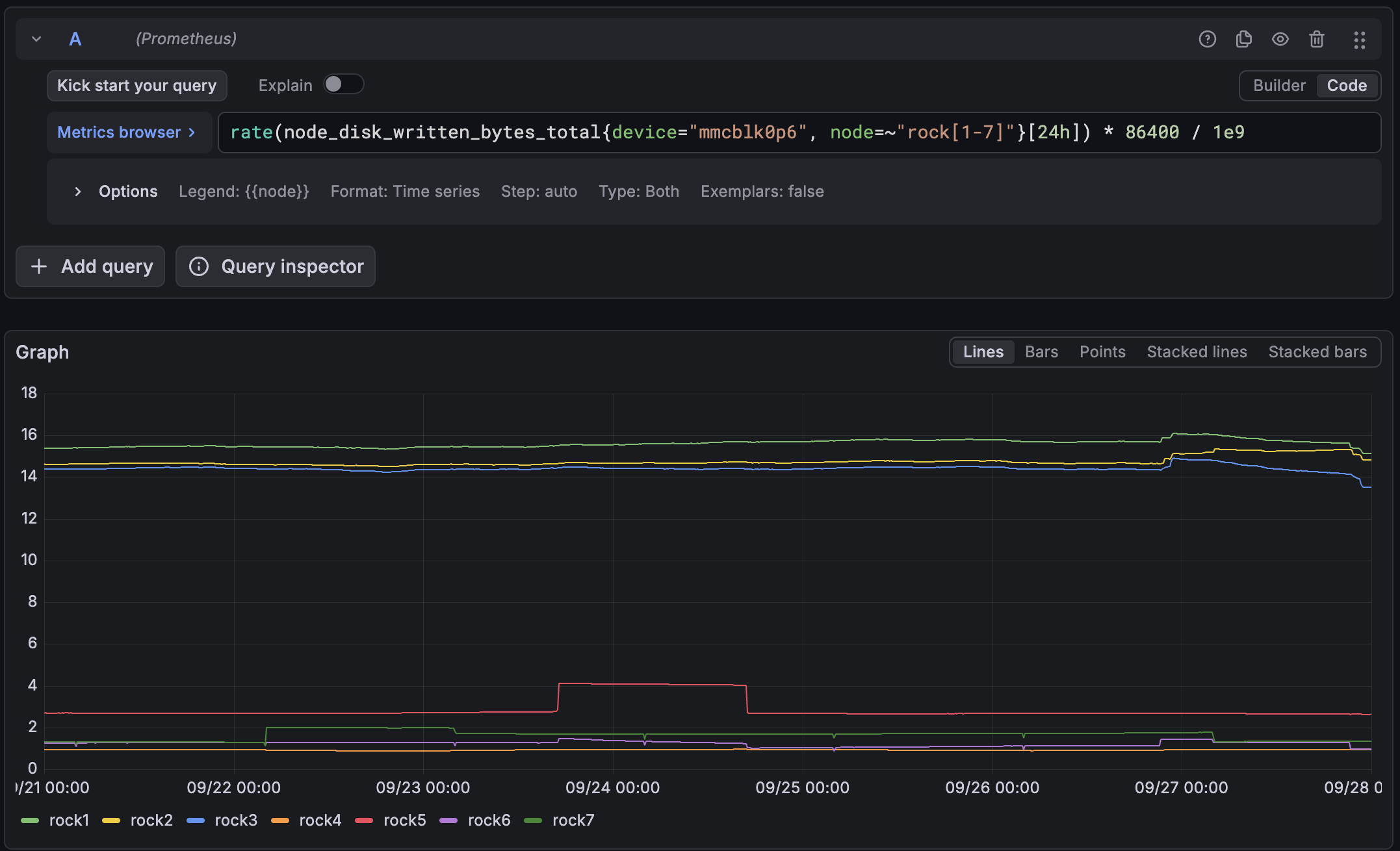Click the drag handle dots icon

tap(1359, 40)
